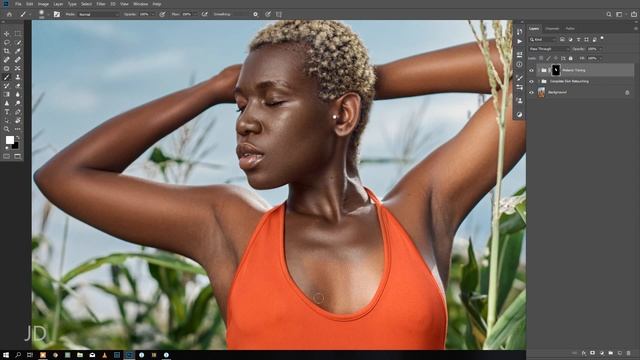This screenshot has height=360, width=640.
Task: Switch to the Paths tab
Action: (570, 29)
